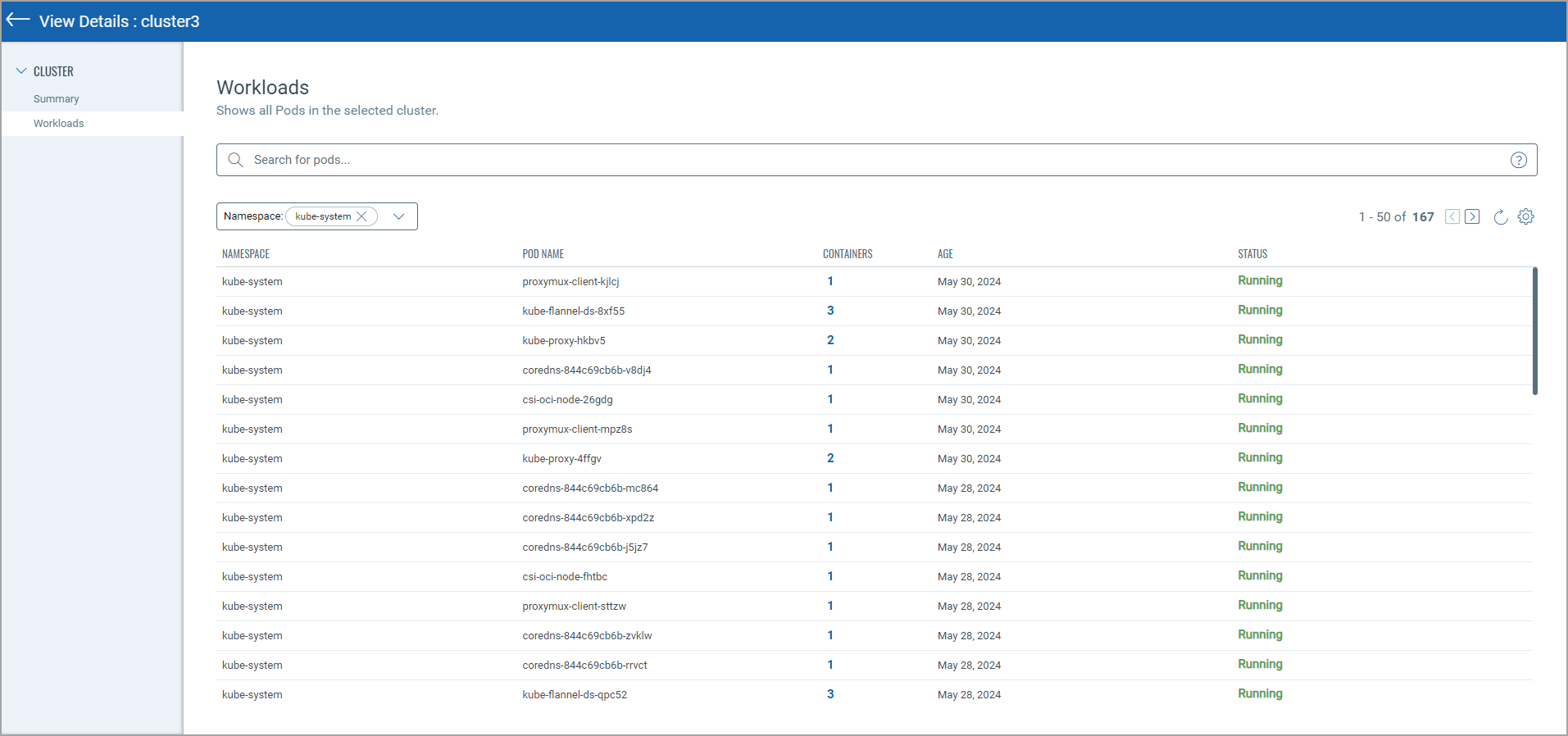Click the 1 - 50 of 167 counter
Screen dimensions: 1568x736
(1396, 217)
